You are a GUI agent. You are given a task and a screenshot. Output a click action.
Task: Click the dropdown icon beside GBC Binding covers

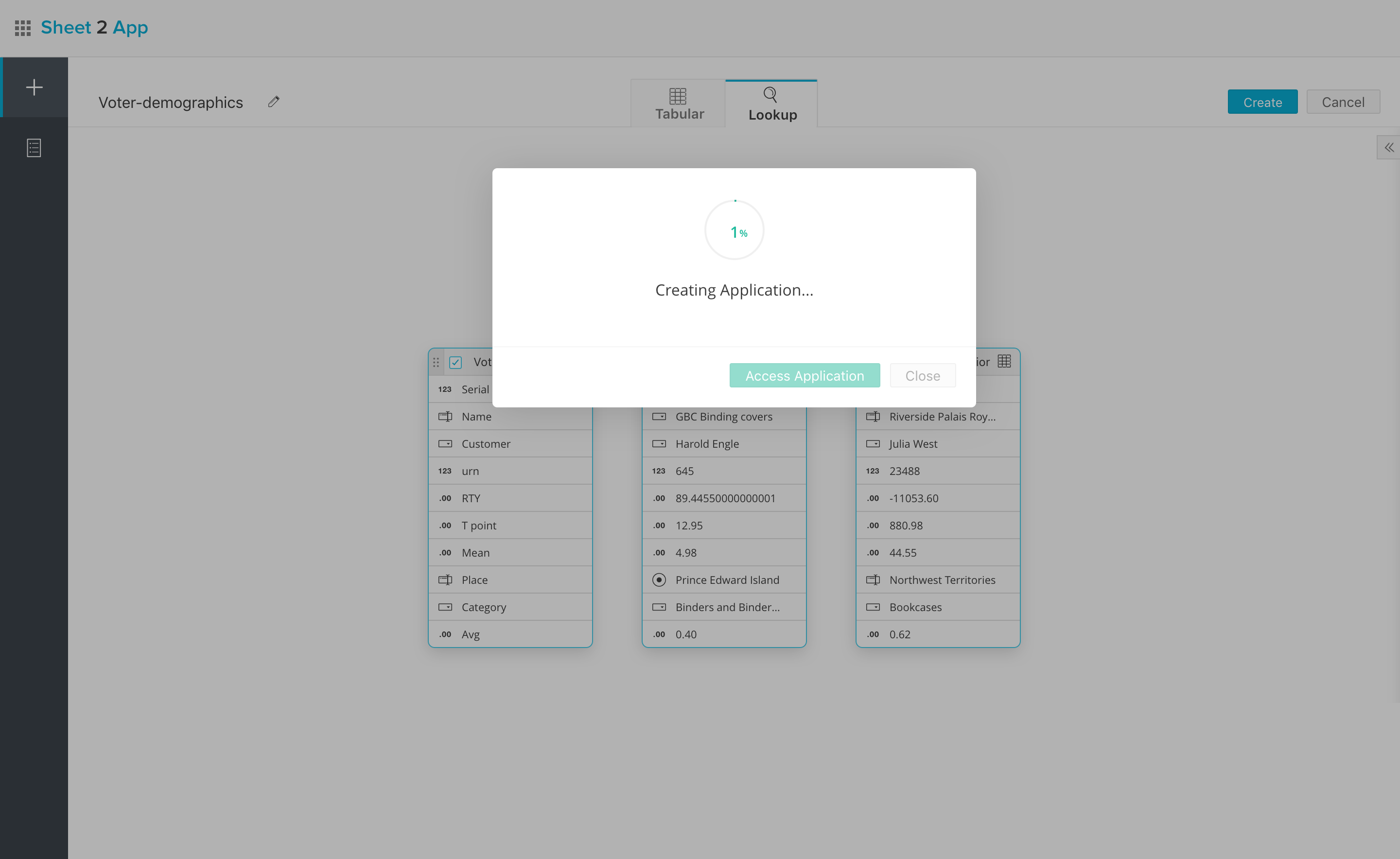click(x=659, y=417)
